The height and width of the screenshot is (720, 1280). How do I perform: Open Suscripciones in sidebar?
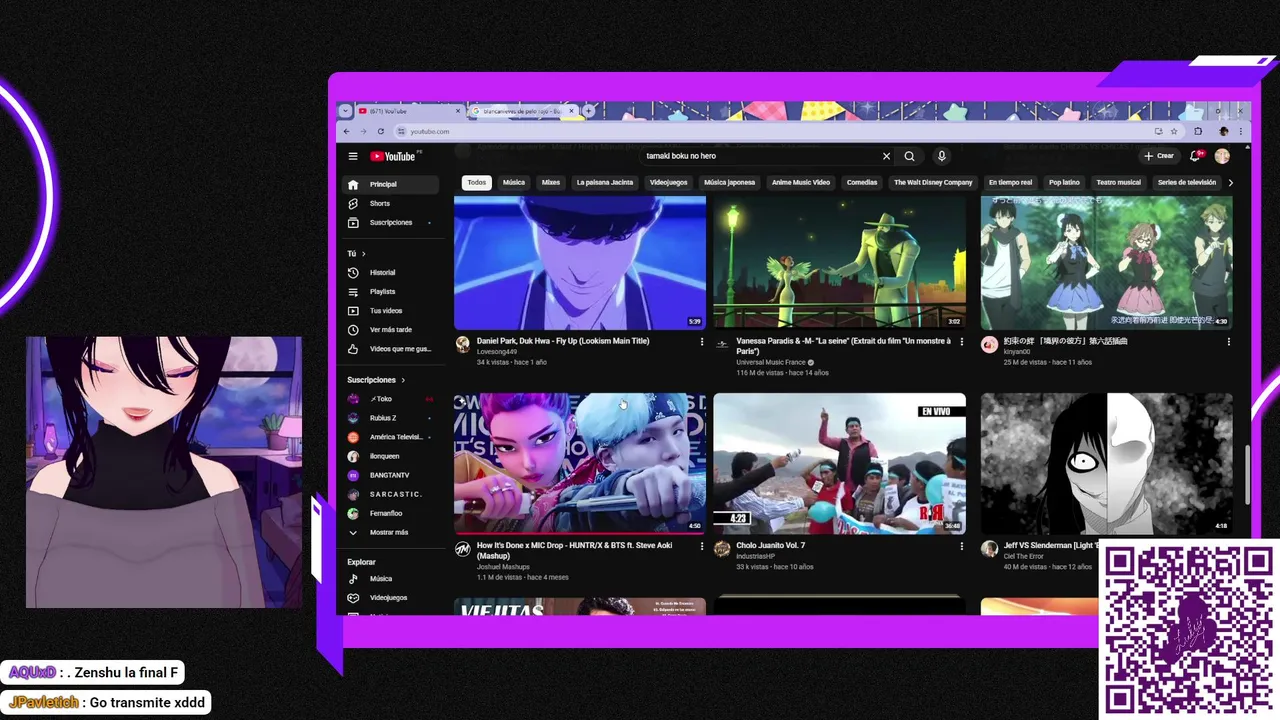coord(390,222)
